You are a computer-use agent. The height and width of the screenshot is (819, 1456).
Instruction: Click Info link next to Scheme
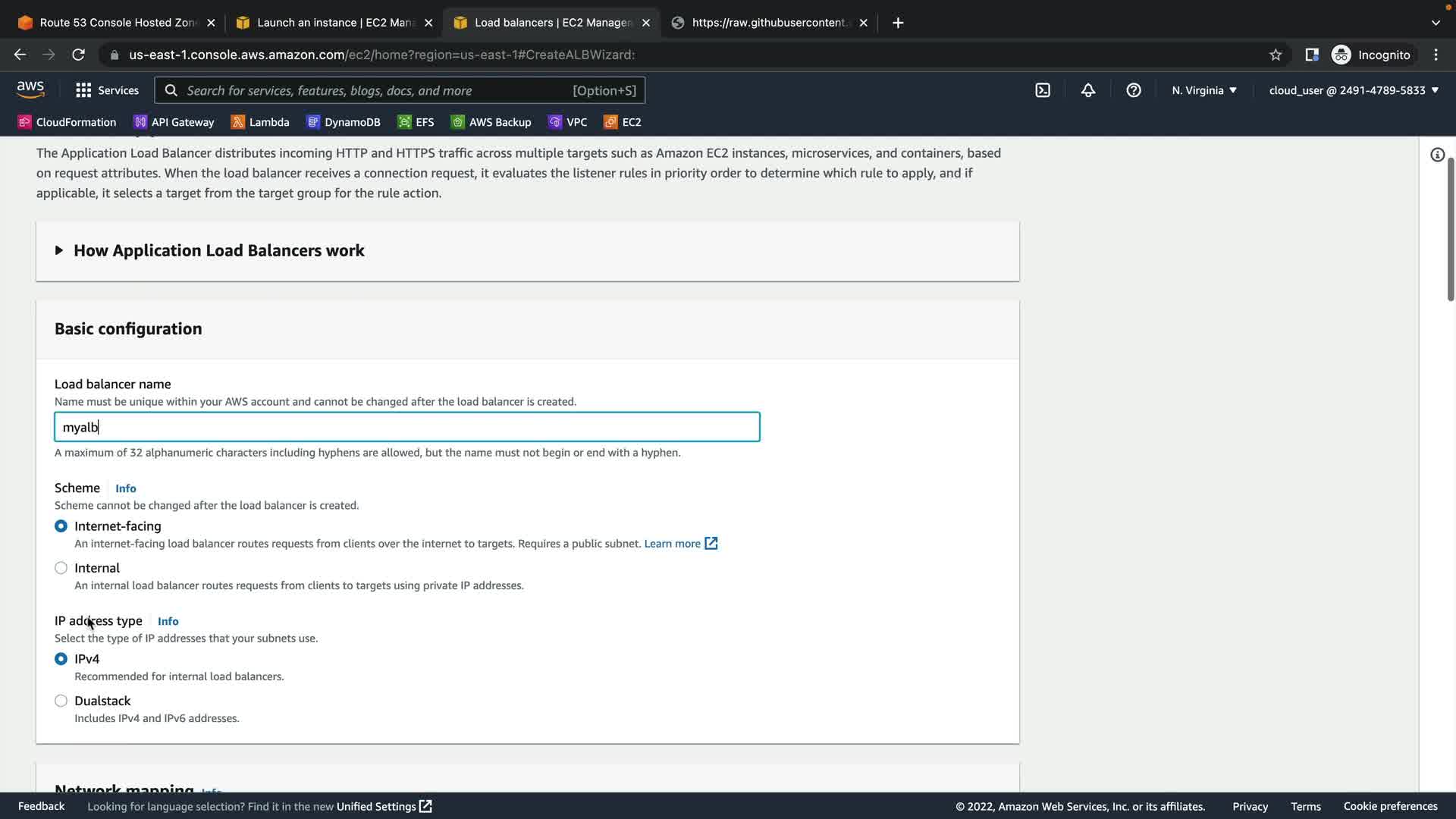126,488
